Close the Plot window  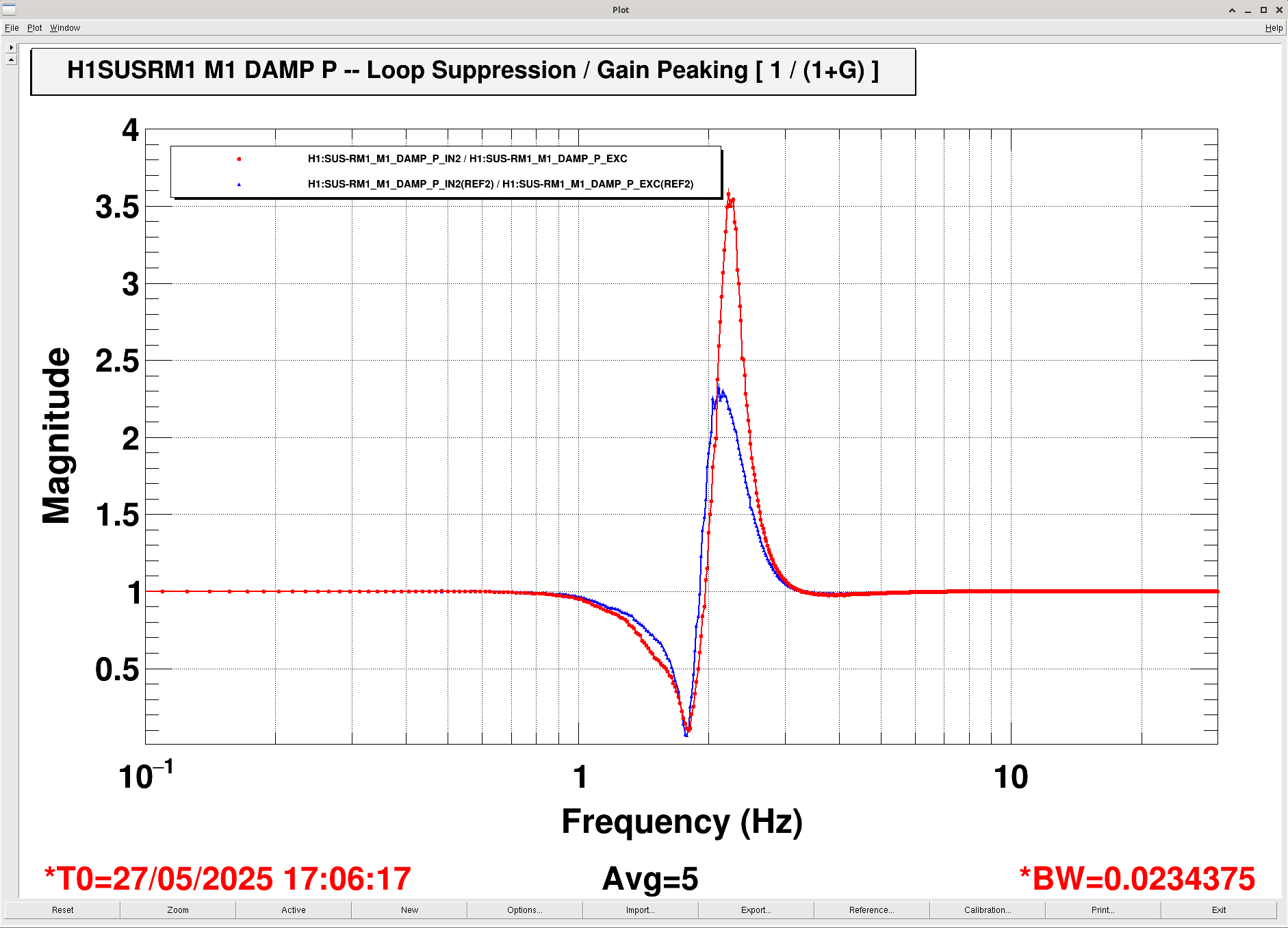click(x=1279, y=10)
